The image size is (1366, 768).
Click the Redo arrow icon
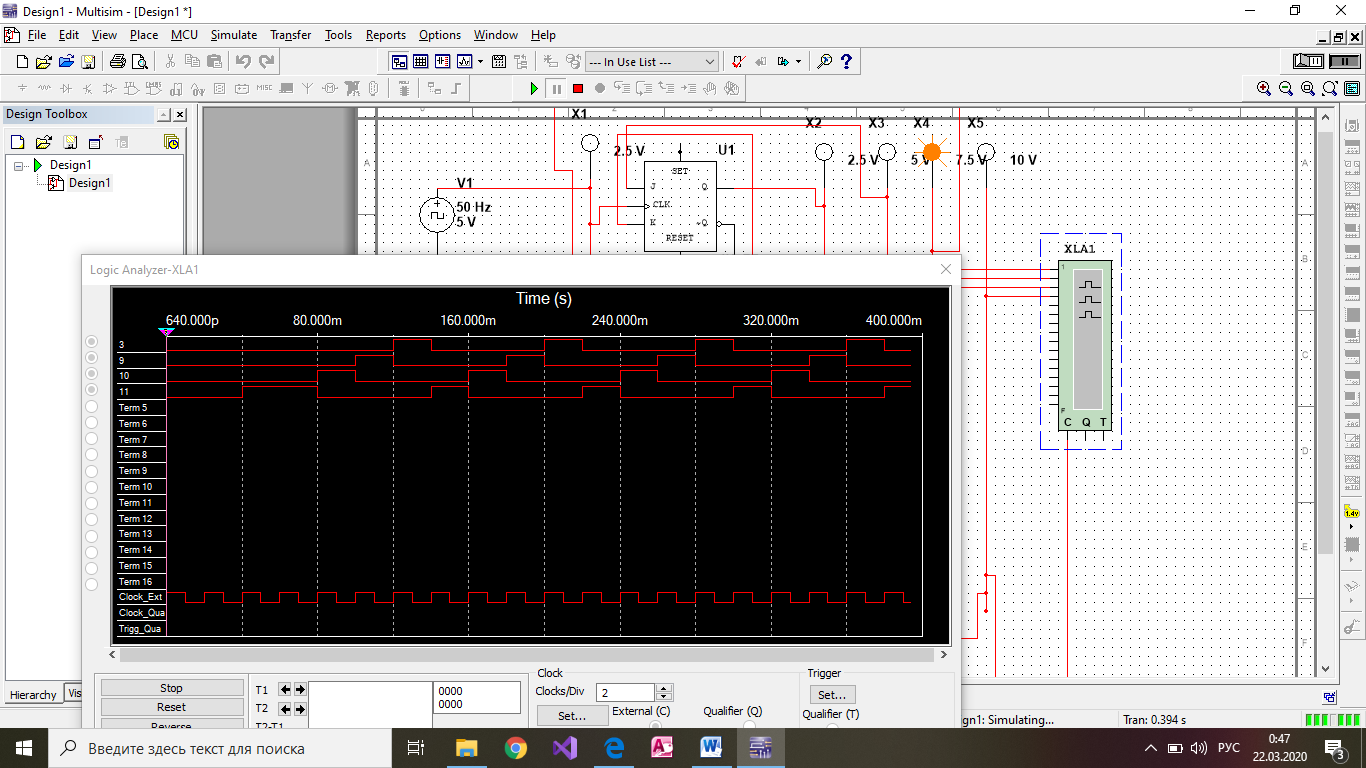click(266, 62)
